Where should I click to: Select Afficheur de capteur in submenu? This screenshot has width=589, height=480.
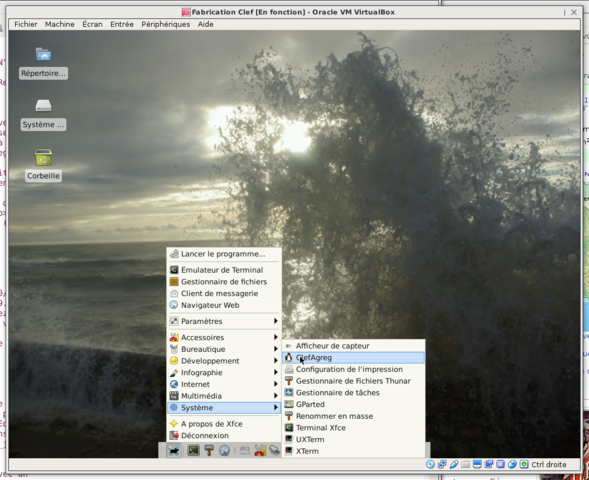[x=353, y=346]
